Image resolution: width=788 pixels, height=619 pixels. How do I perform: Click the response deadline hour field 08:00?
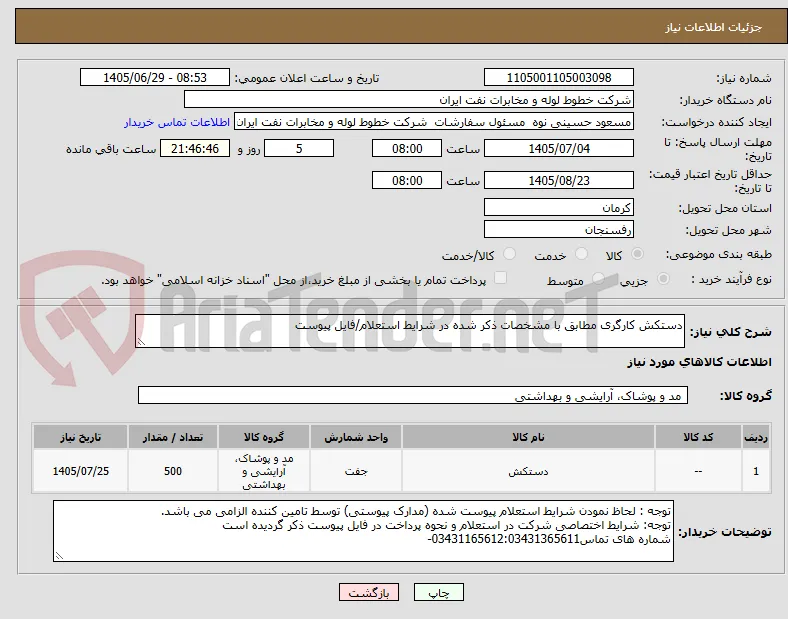pos(407,148)
